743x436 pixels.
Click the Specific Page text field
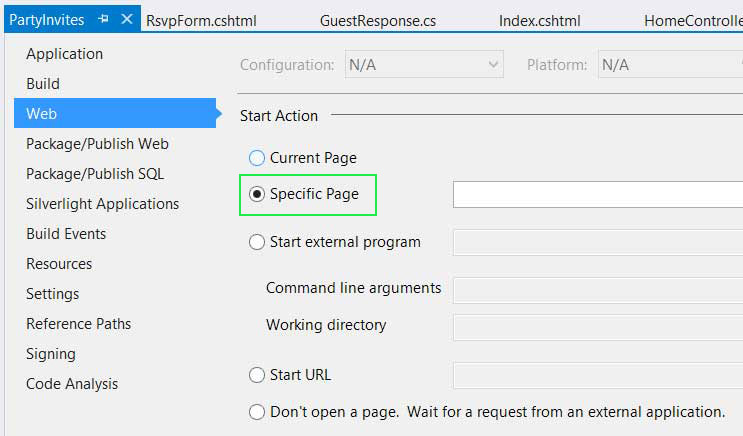coord(598,194)
